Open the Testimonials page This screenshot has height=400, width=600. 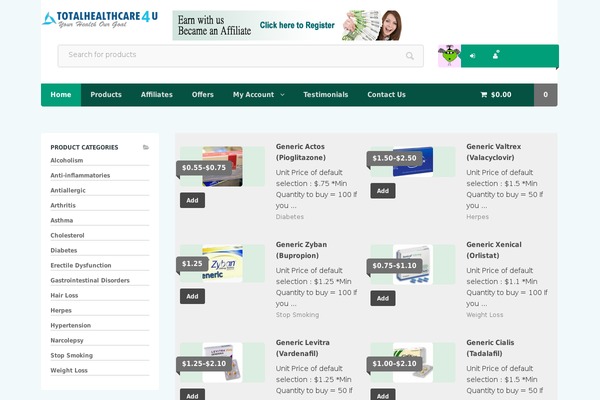(x=326, y=95)
